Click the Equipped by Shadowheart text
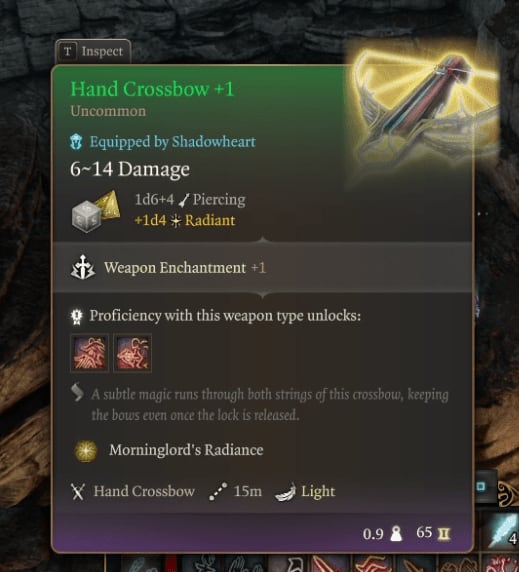Image resolution: width=519 pixels, height=572 pixels. point(173,142)
